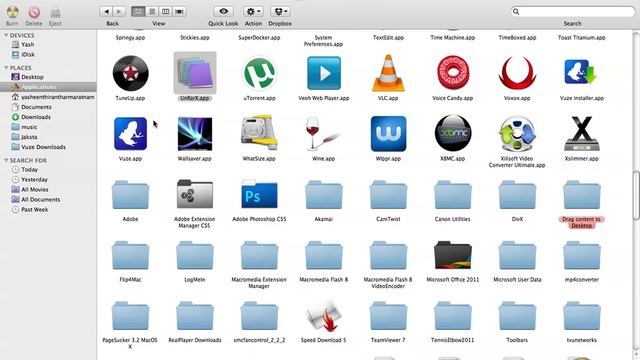Select the Flip4Mac folder
Screen dimensions: 640x360
point(130,256)
